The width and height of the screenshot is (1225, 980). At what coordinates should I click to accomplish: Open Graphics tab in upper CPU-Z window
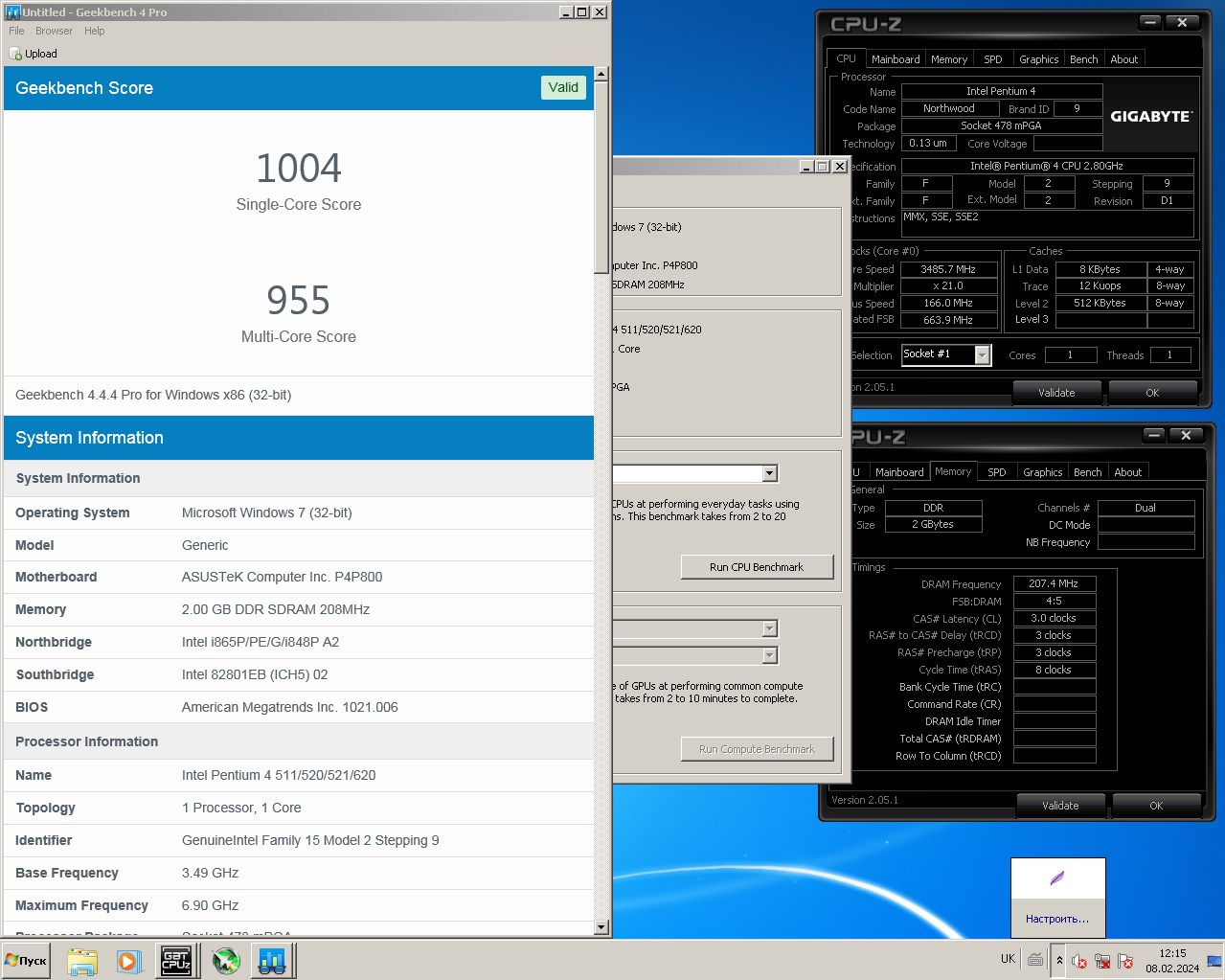(x=1038, y=59)
